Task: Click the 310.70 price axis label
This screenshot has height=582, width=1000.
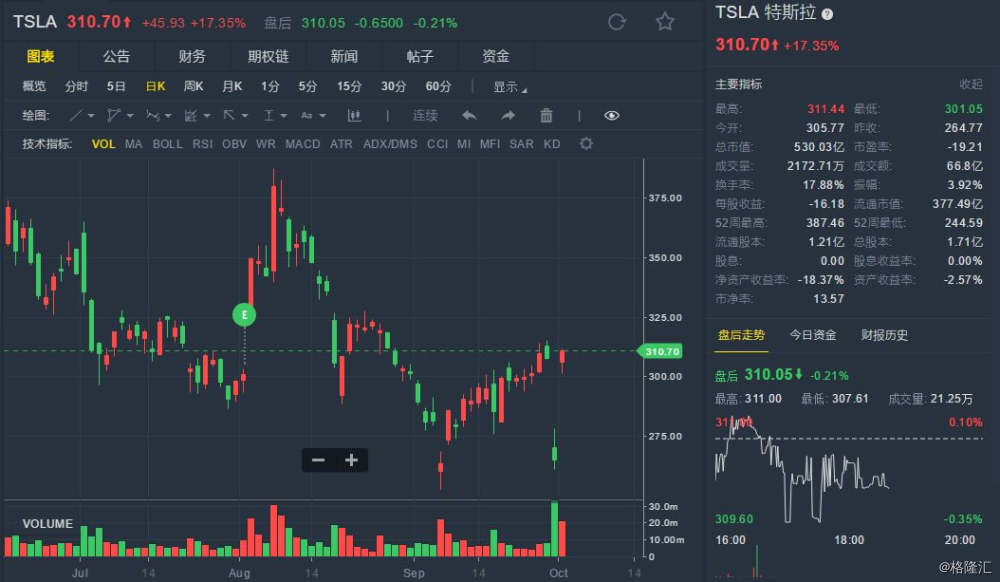Action: click(661, 351)
